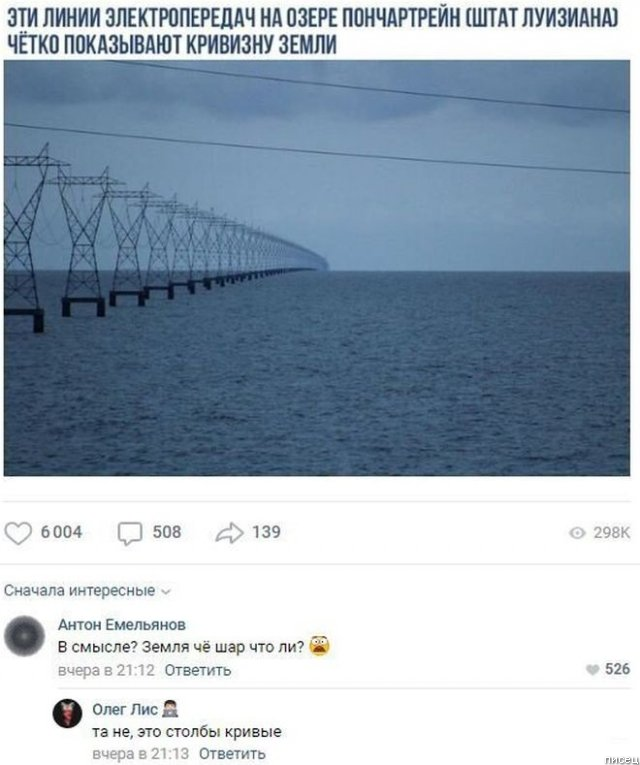Open Олег Лис's profile name

tap(125, 709)
